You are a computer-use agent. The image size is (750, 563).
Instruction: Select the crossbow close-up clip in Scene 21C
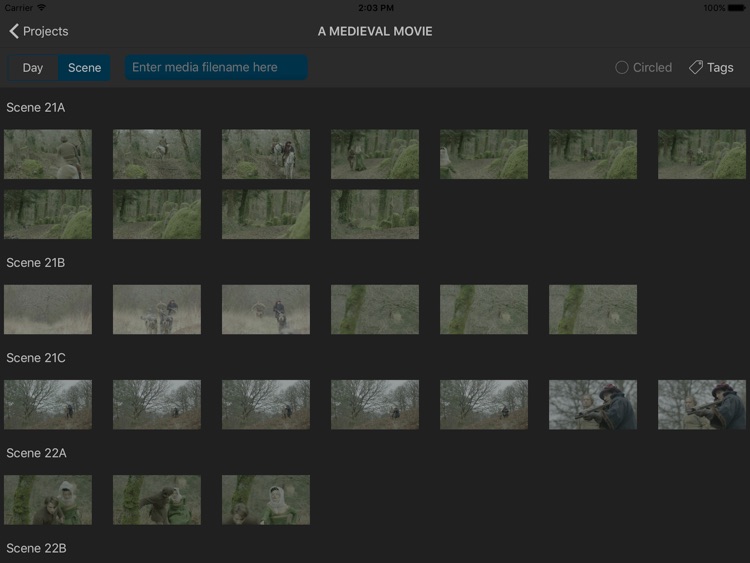593,404
